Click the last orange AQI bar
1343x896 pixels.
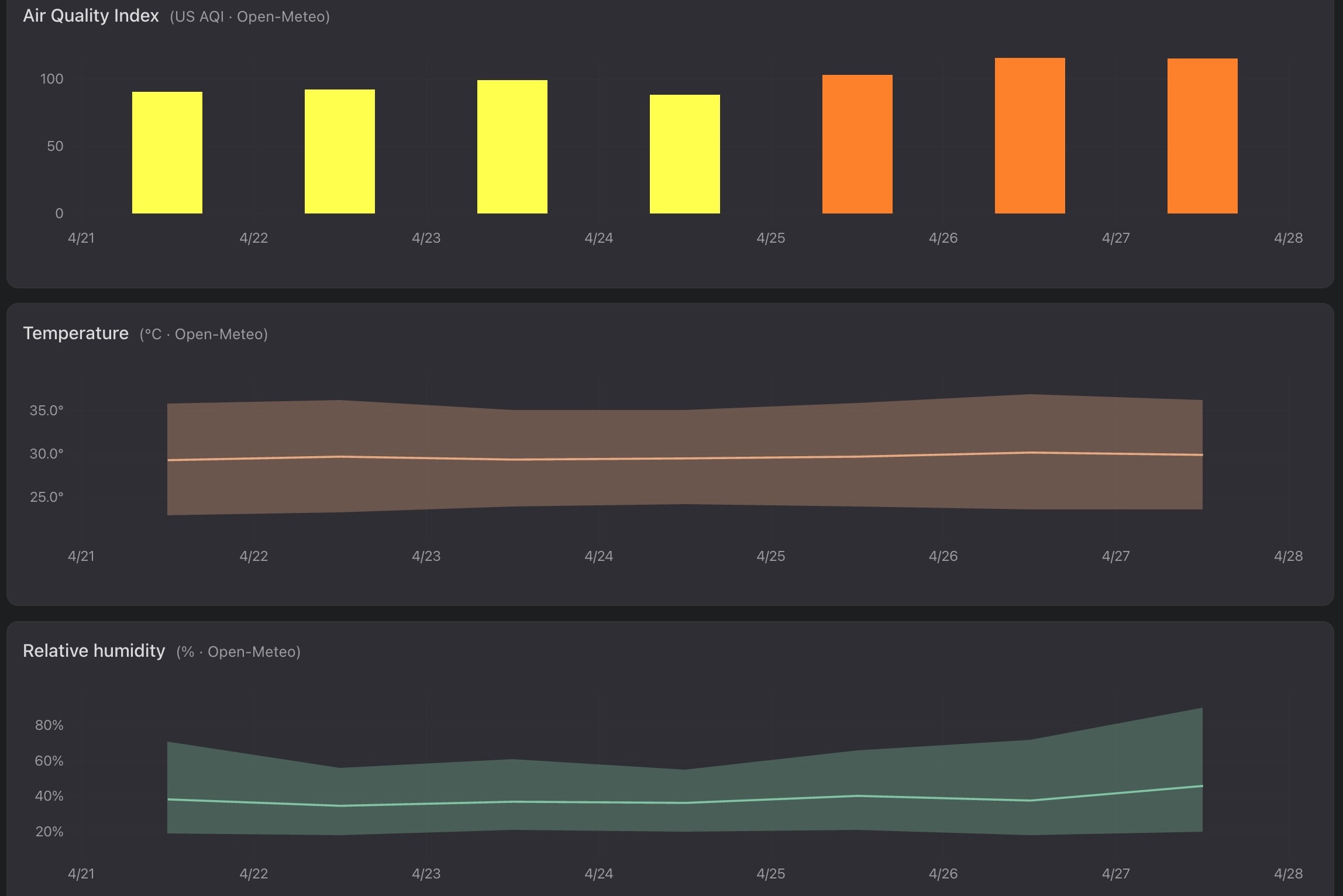tap(1202, 136)
